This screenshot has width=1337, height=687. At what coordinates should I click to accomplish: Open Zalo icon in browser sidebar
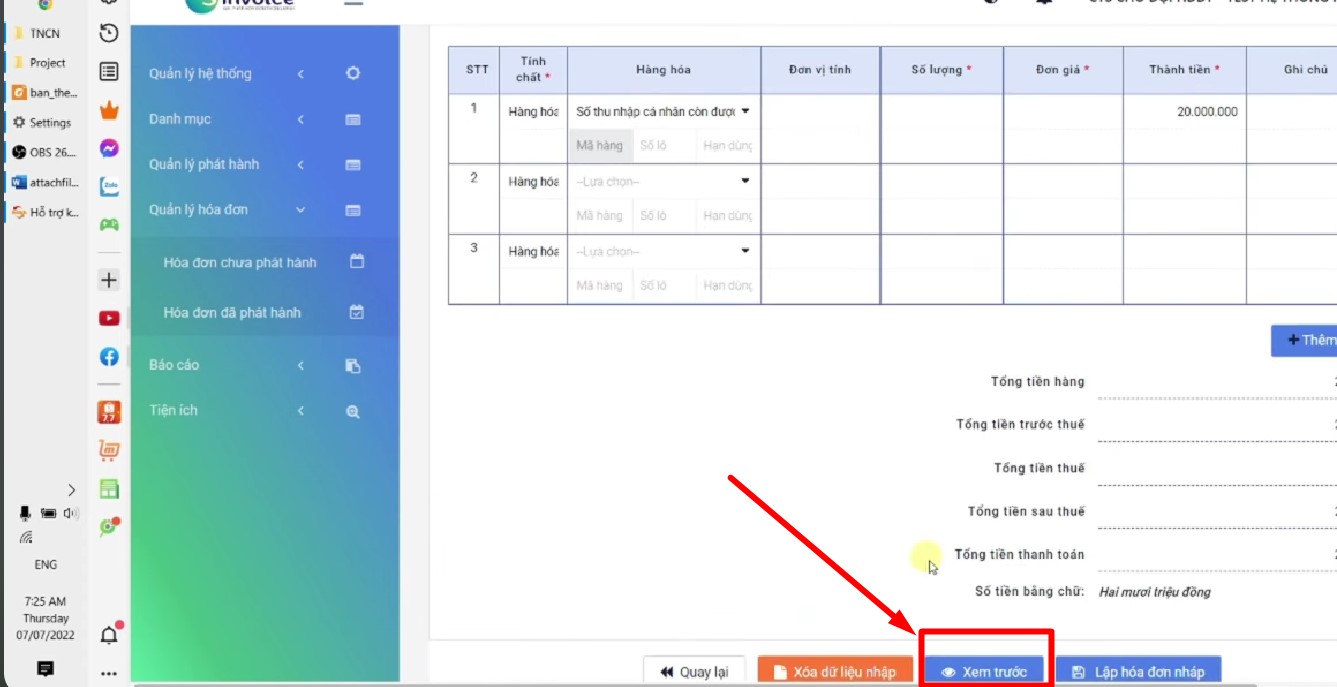click(x=109, y=187)
